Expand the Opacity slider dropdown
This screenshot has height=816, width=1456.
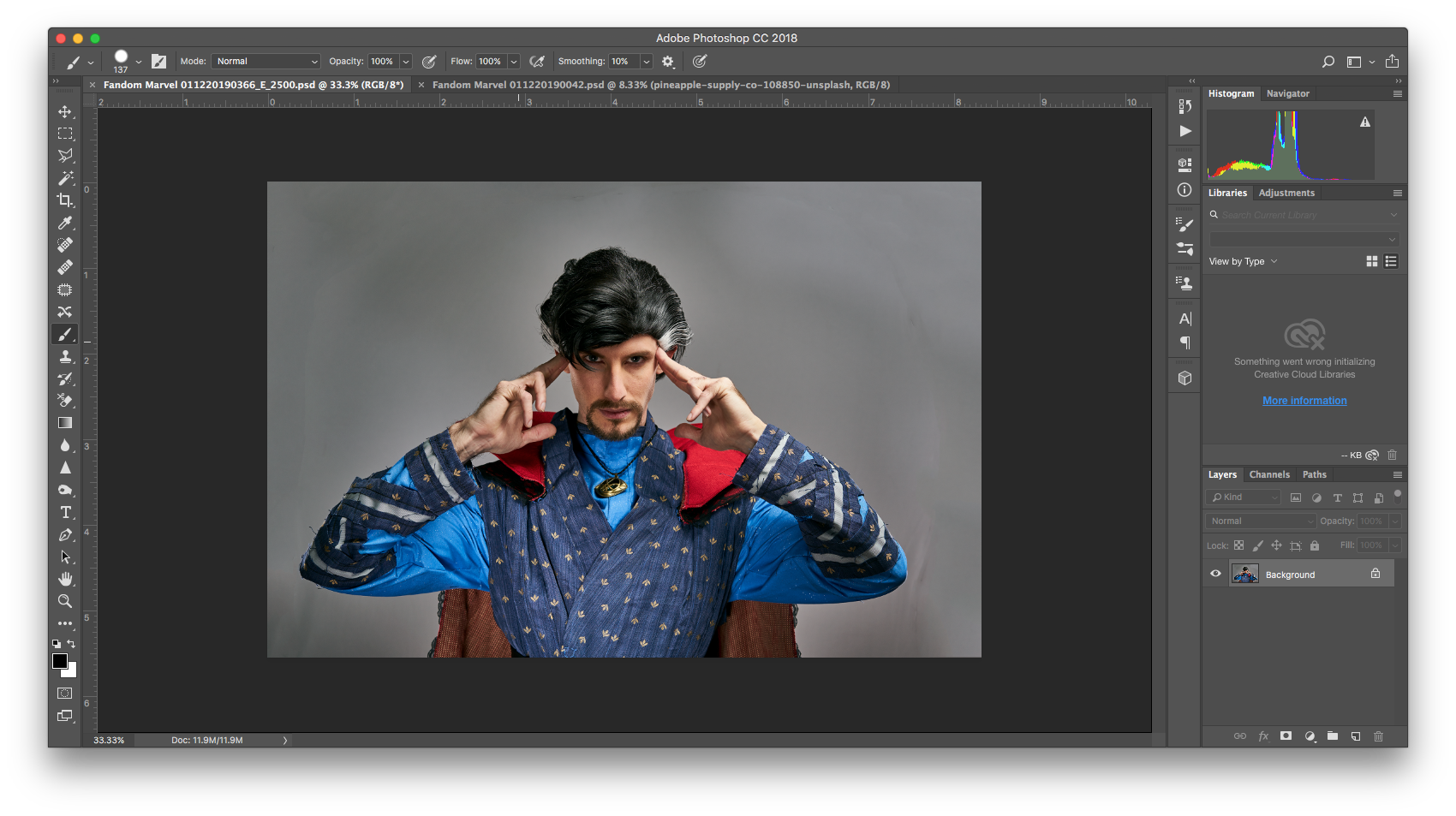(x=406, y=62)
